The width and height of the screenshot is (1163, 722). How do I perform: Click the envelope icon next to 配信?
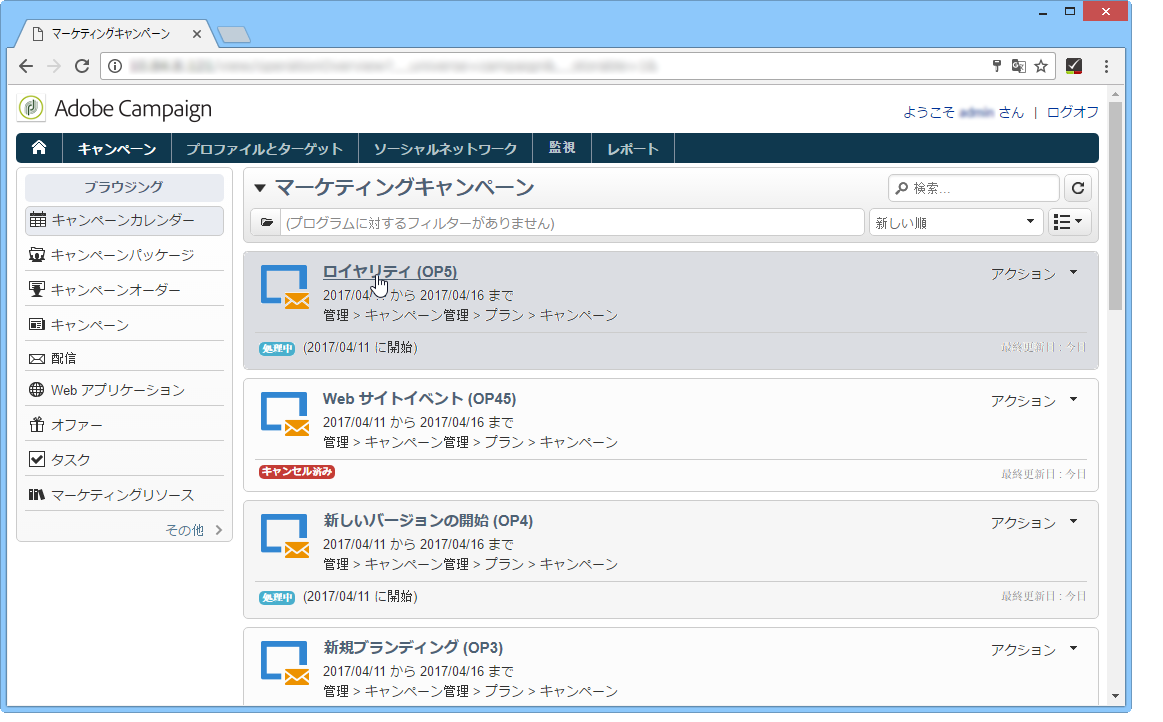coord(36,358)
